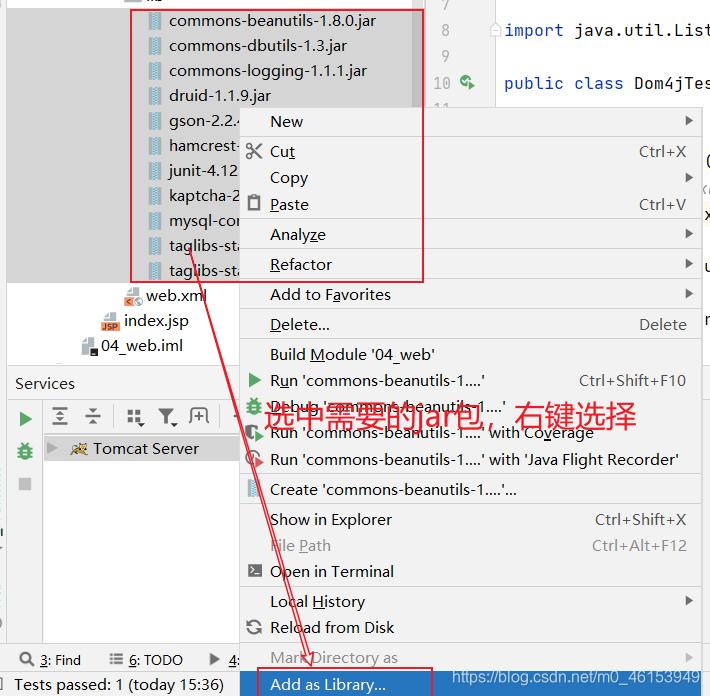Click the 04_web.iml module file icon

(90, 346)
